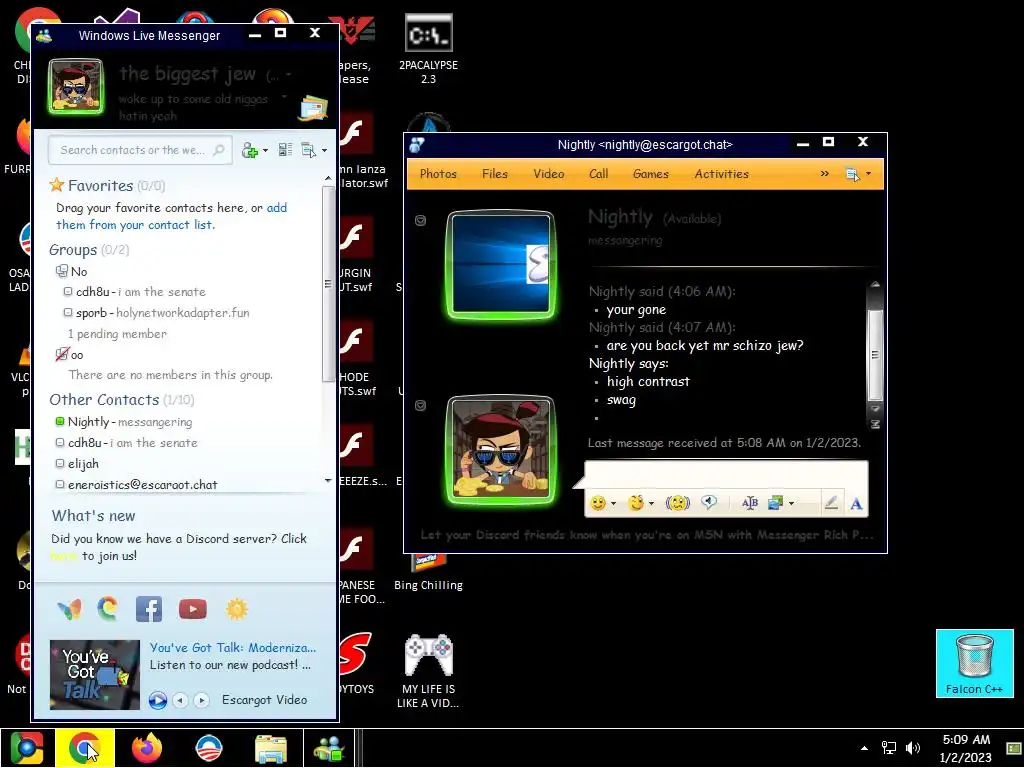Open the personal message dropdown arrow
This screenshot has height=768, width=1024.
(x=283, y=98)
